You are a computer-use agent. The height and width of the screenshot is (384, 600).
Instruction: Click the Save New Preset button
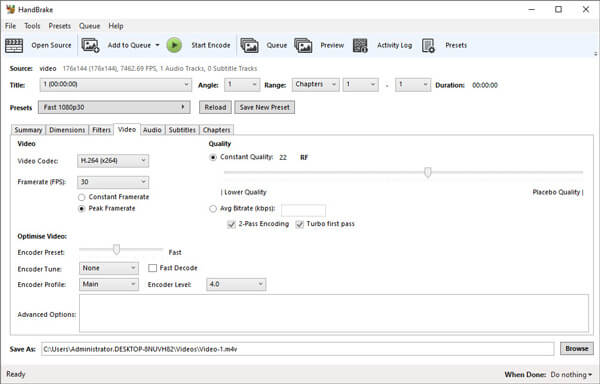[x=264, y=107]
